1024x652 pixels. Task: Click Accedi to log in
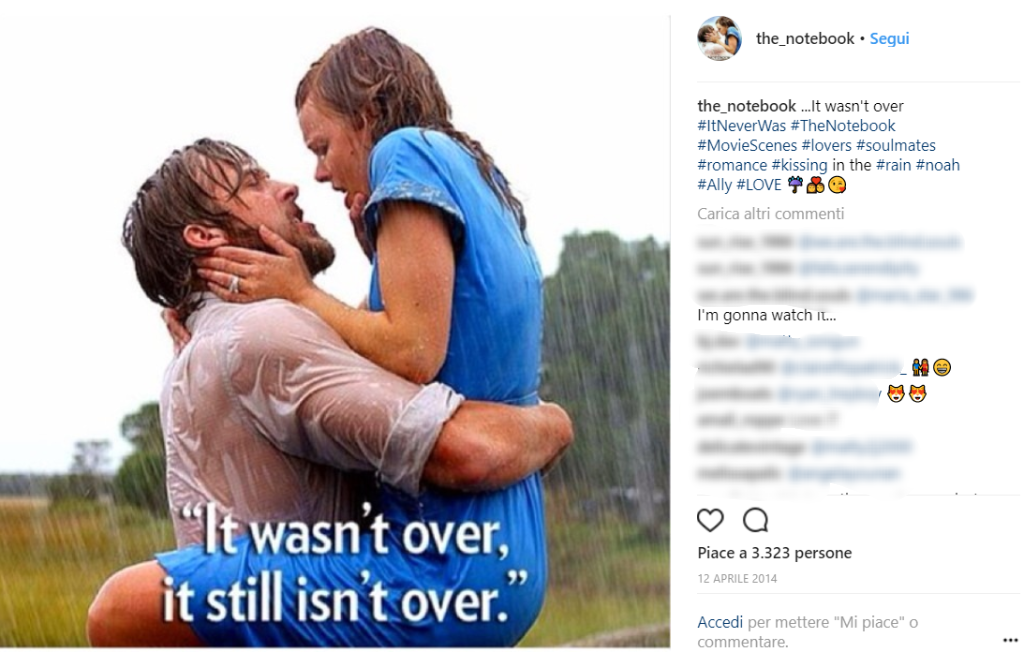720,622
